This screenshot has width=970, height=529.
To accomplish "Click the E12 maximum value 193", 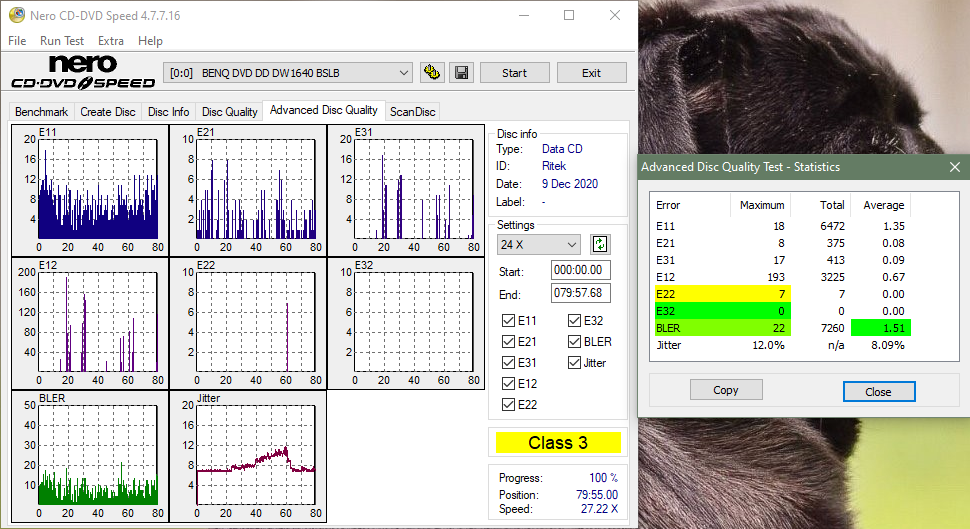I will (776, 277).
